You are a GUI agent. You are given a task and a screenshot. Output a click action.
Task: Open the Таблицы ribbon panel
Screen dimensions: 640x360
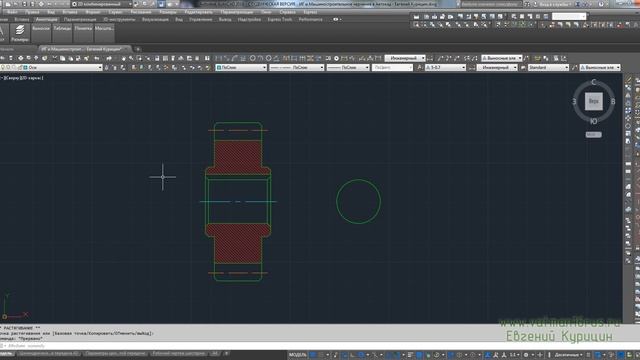pyautogui.click(x=62, y=33)
